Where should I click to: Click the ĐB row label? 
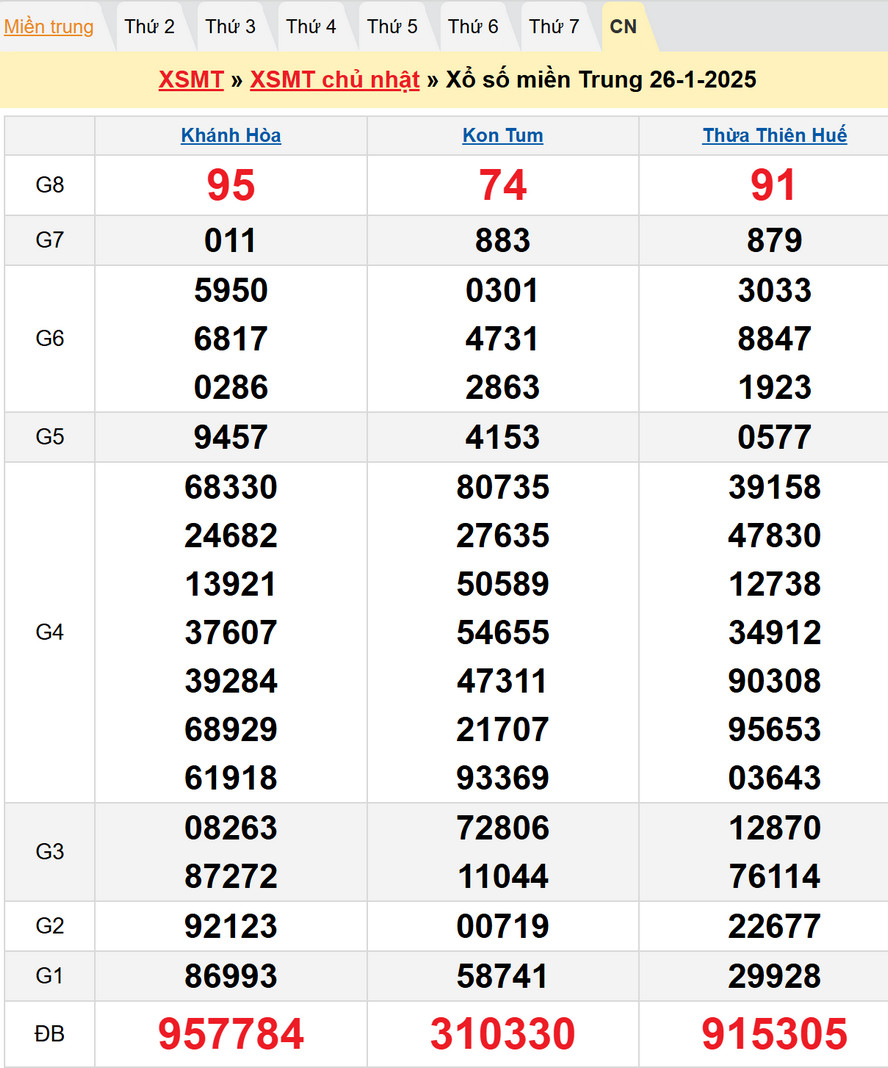[50, 1035]
